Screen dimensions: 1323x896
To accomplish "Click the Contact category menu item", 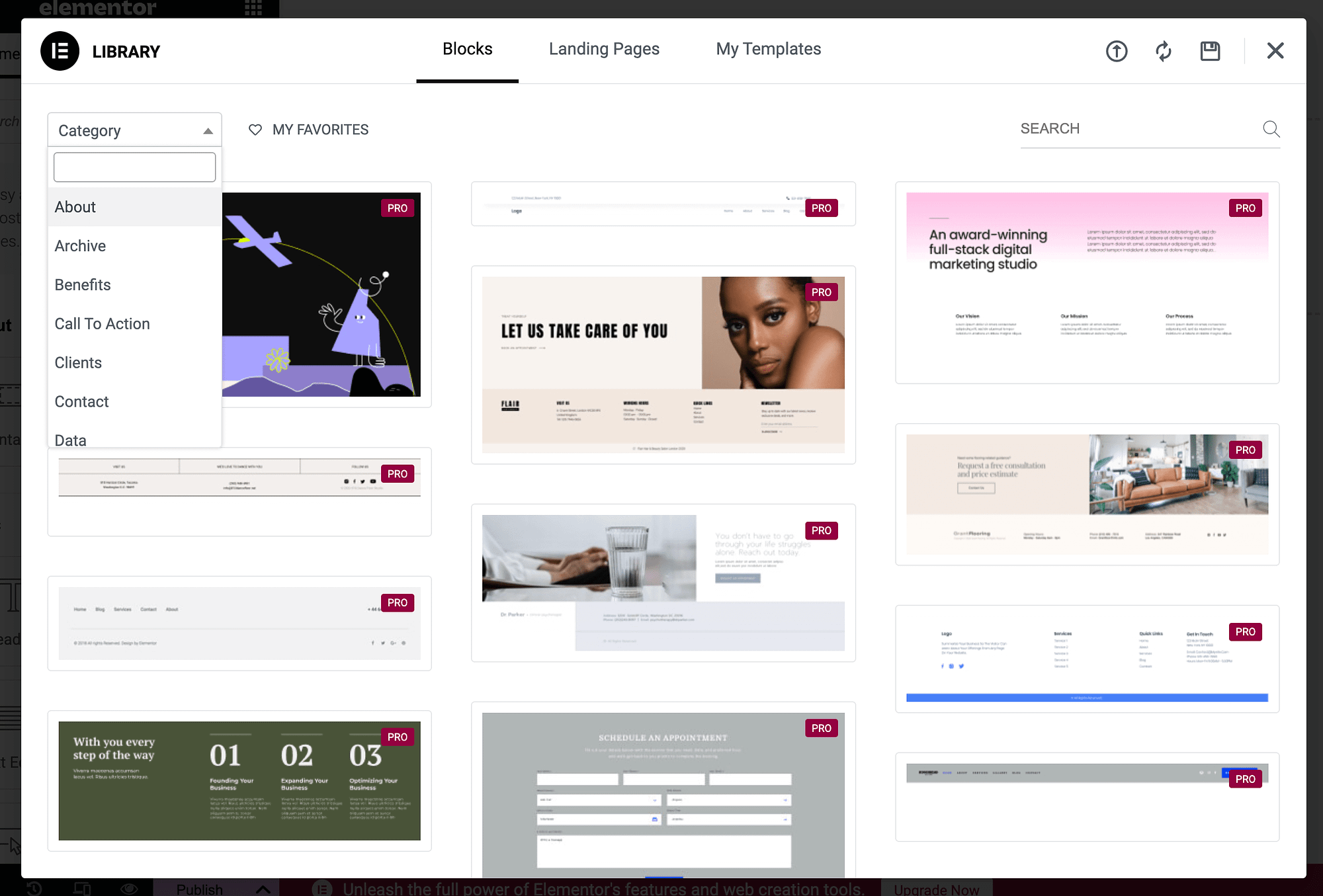I will [81, 401].
